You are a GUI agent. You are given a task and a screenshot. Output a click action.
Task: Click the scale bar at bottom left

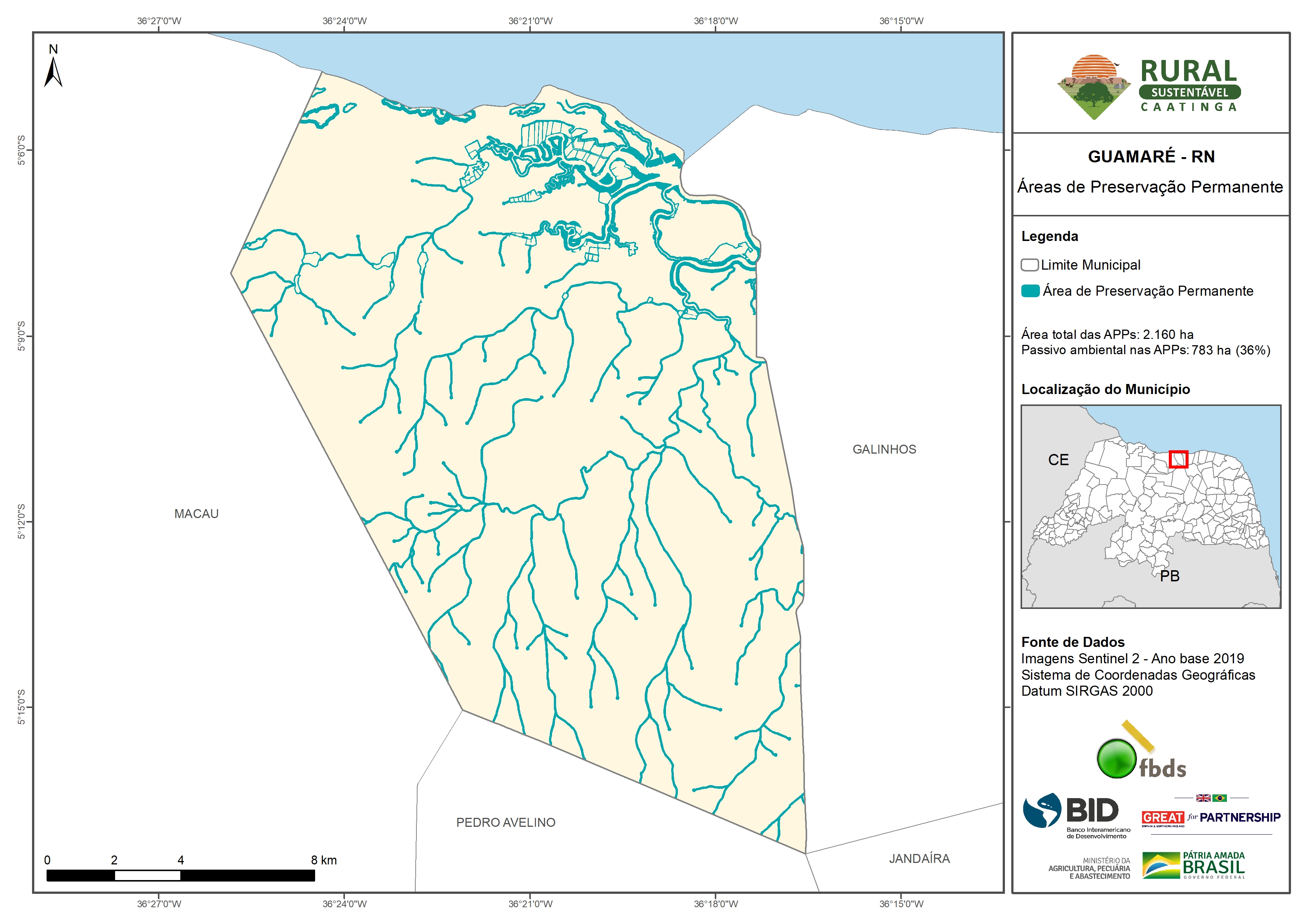[180, 876]
